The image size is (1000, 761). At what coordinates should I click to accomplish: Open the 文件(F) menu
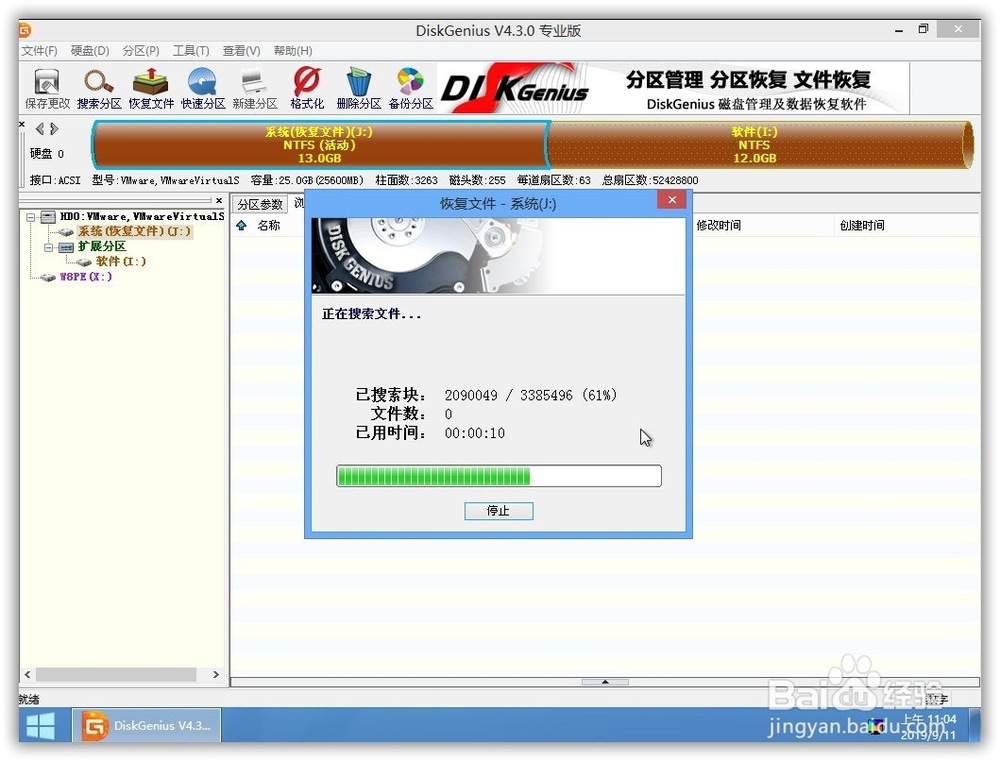[x=40, y=51]
